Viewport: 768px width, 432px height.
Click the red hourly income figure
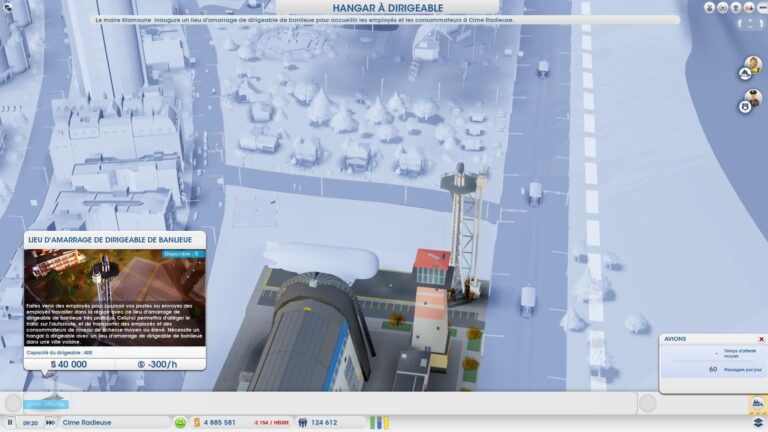click(271, 423)
